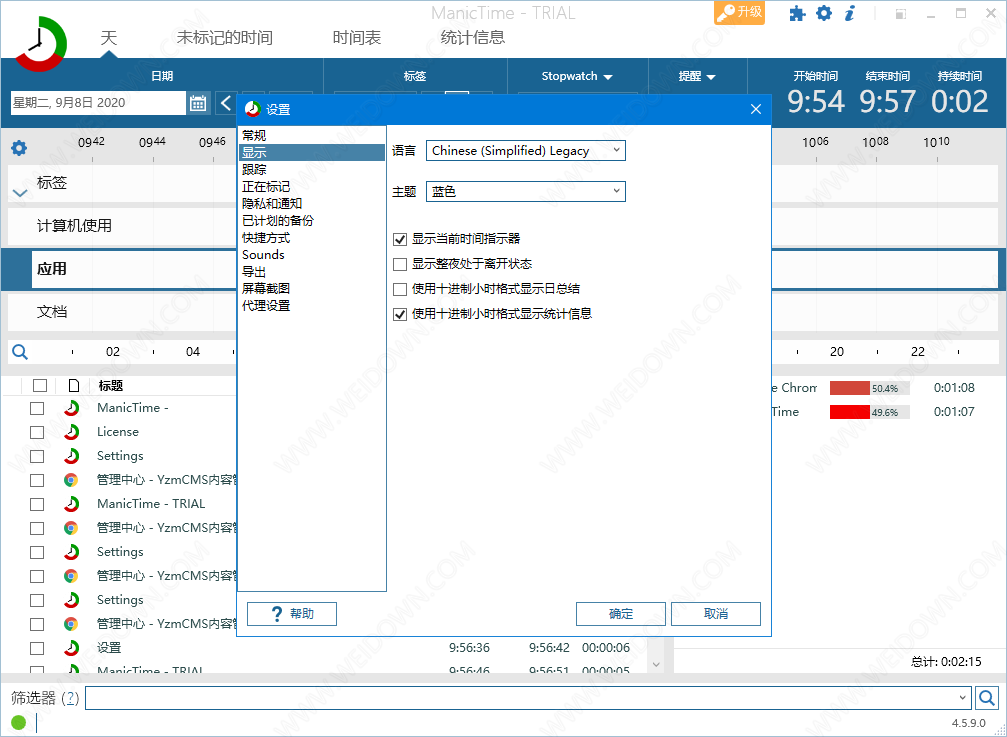
Task: Click the timeline gear settings icon
Action: pos(19,149)
